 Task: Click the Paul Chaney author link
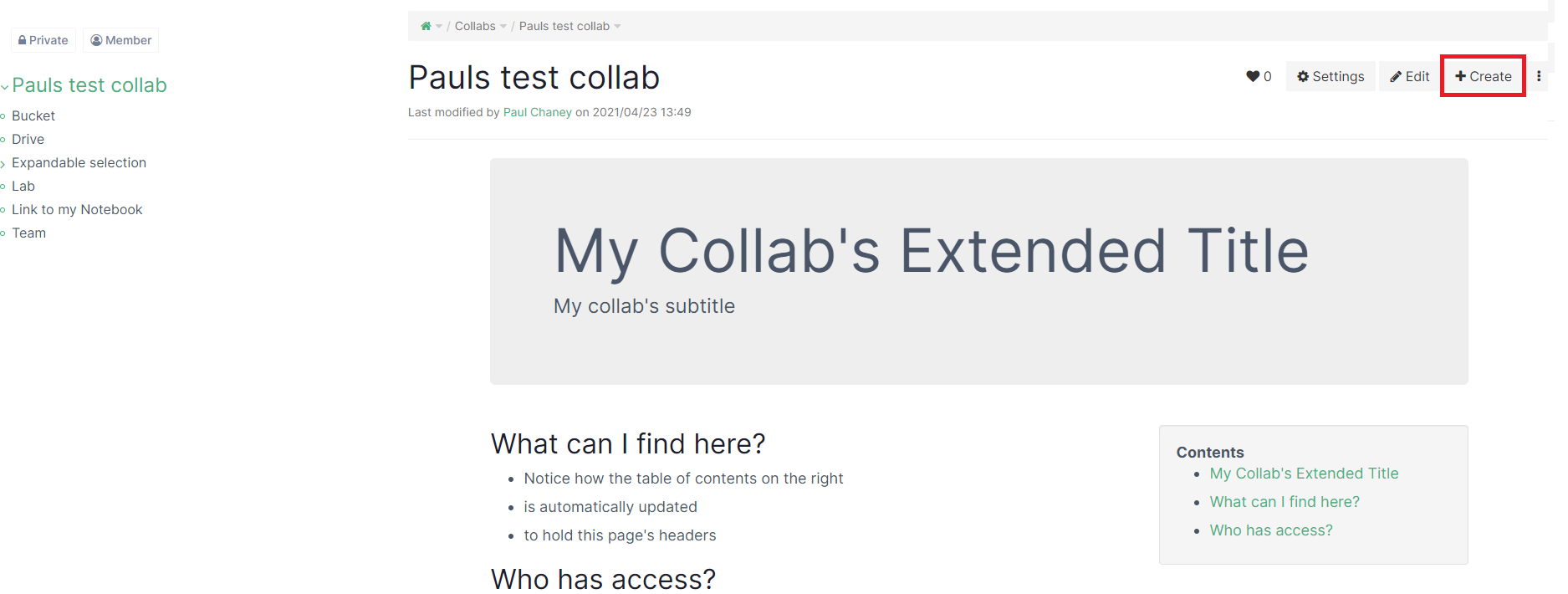click(x=537, y=112)
